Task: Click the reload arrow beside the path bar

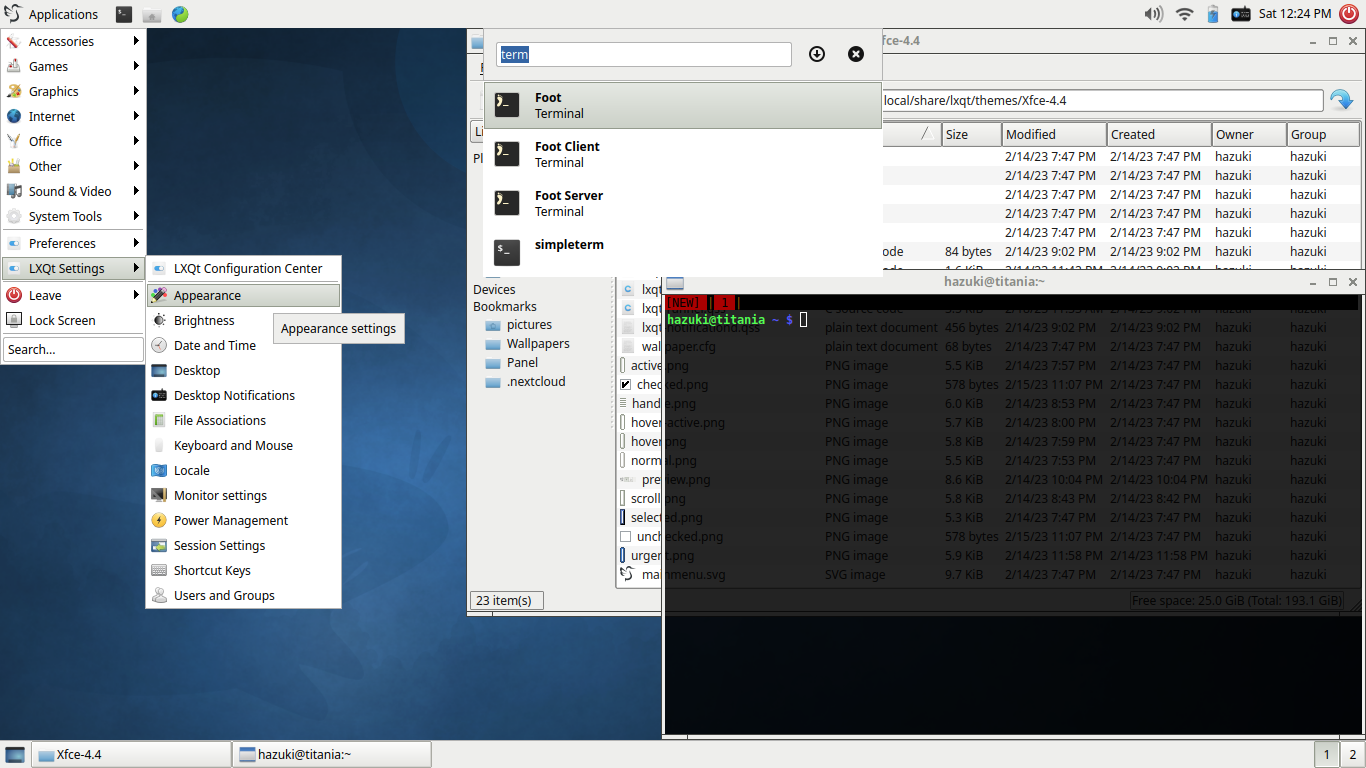Action: tap(1344, 99)
